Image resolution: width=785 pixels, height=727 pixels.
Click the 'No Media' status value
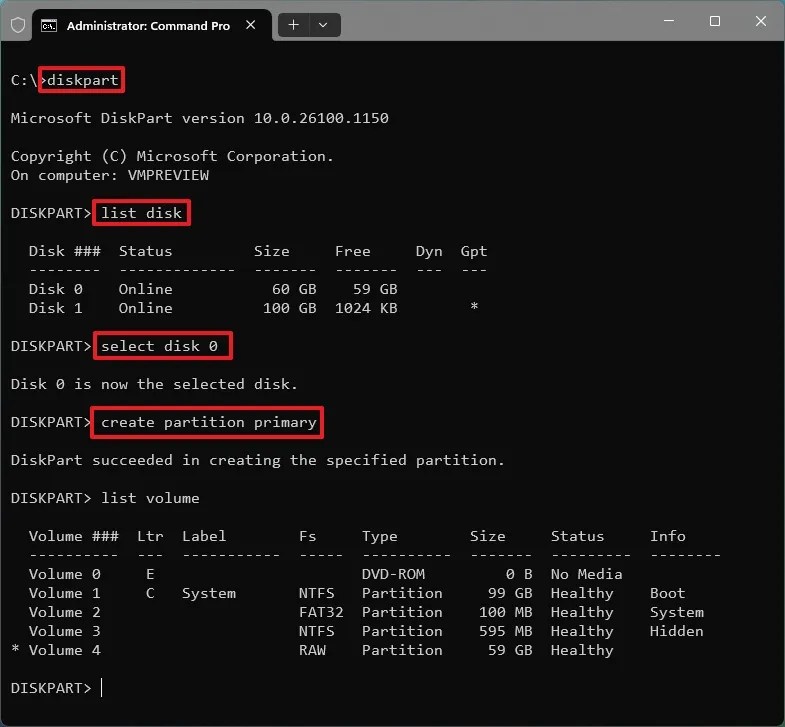coord(587,574)
